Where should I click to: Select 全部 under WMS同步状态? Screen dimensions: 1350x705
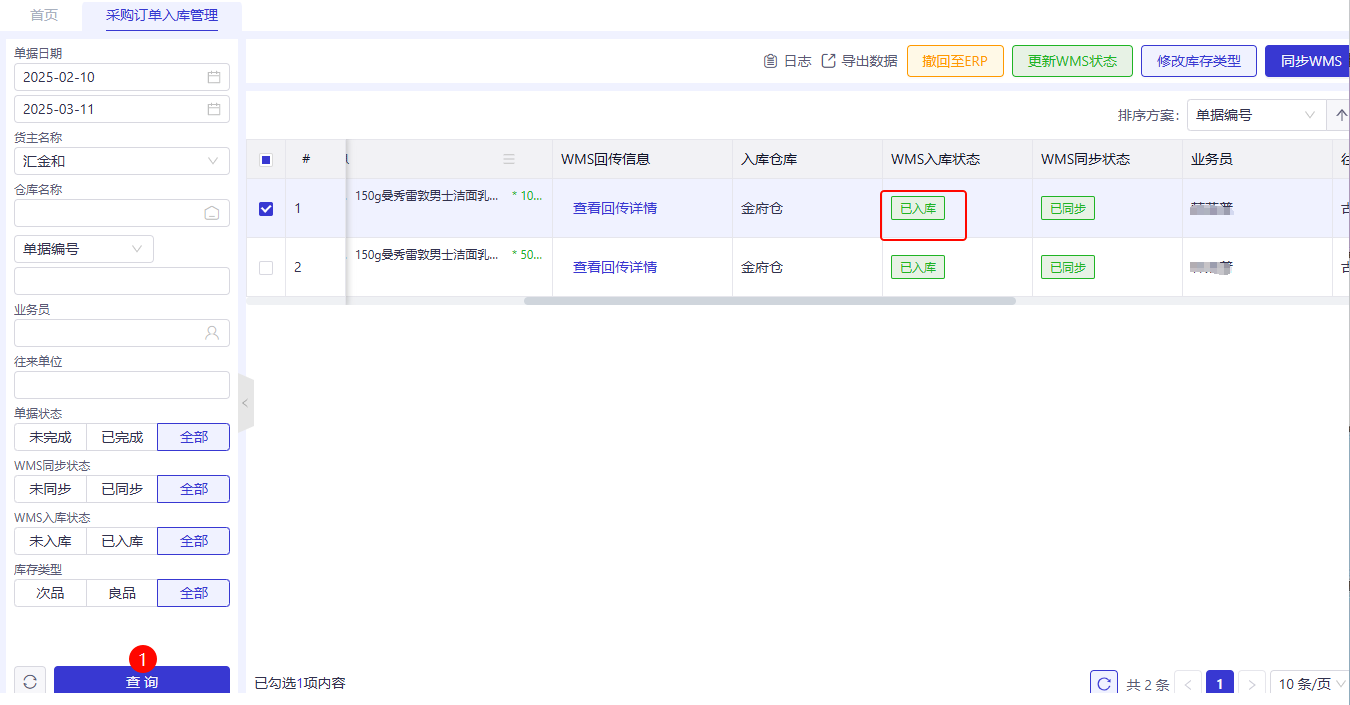194,489
